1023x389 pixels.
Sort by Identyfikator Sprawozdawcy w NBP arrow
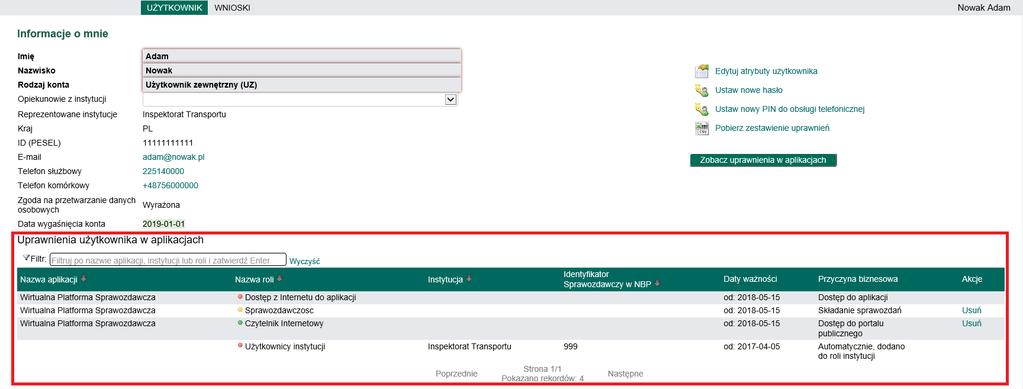click(x=658, y=283)
